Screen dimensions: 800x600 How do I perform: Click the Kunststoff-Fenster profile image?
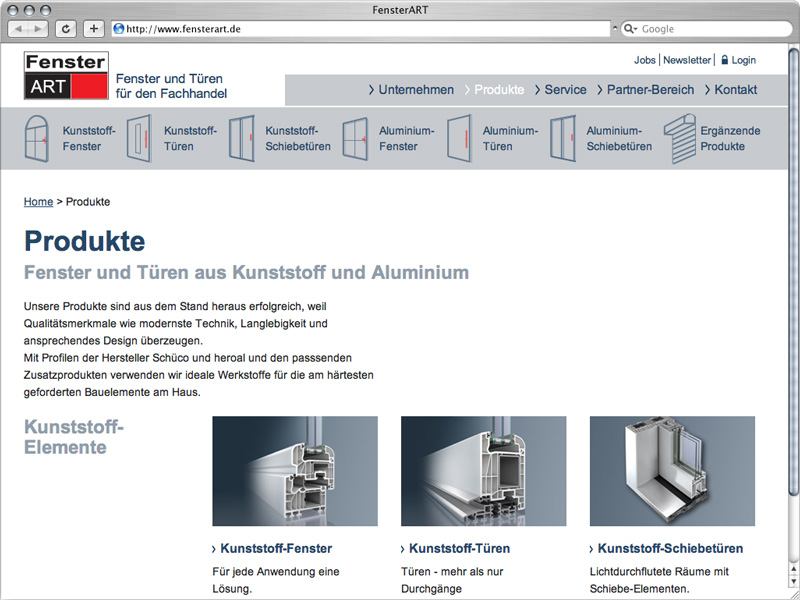(x=295, y=471)
